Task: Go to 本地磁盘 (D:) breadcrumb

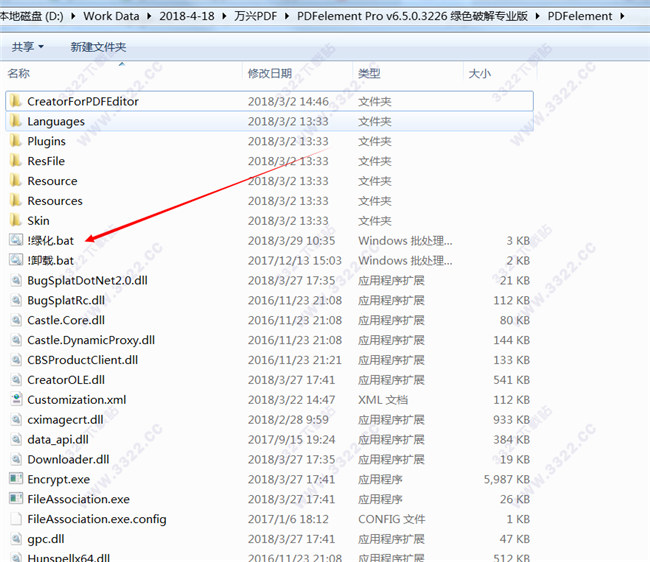Action: click(x=32, y=16)
